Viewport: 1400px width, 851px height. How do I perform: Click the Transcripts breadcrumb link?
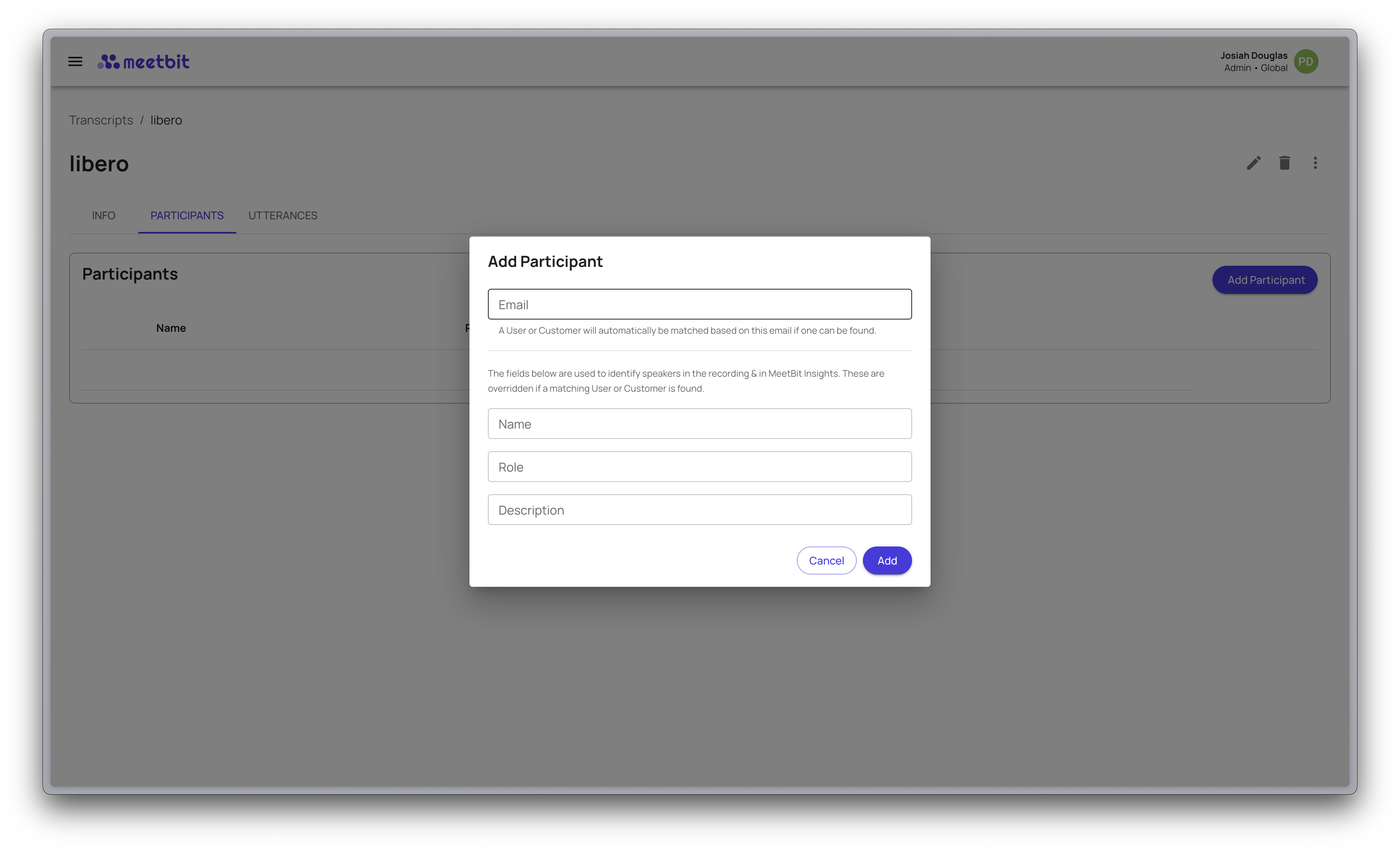(101, 120)
